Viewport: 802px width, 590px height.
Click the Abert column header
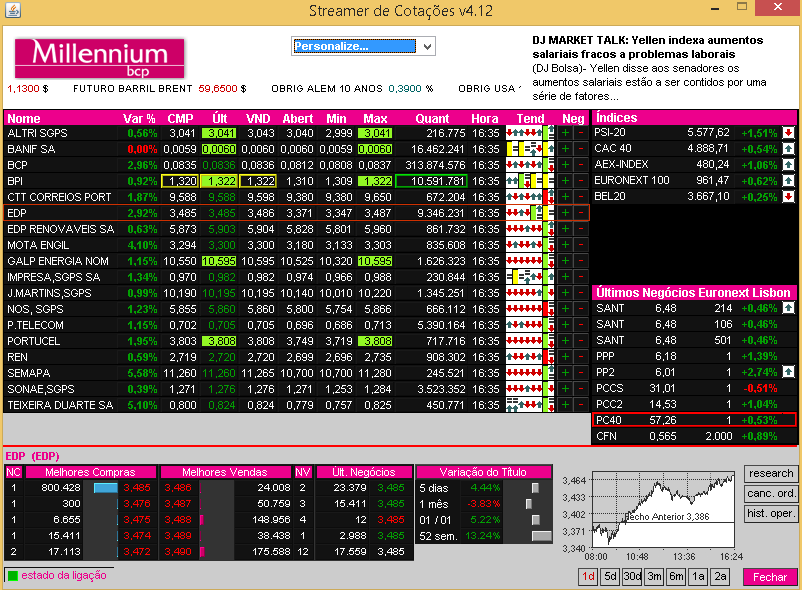[x=298, y=119]
